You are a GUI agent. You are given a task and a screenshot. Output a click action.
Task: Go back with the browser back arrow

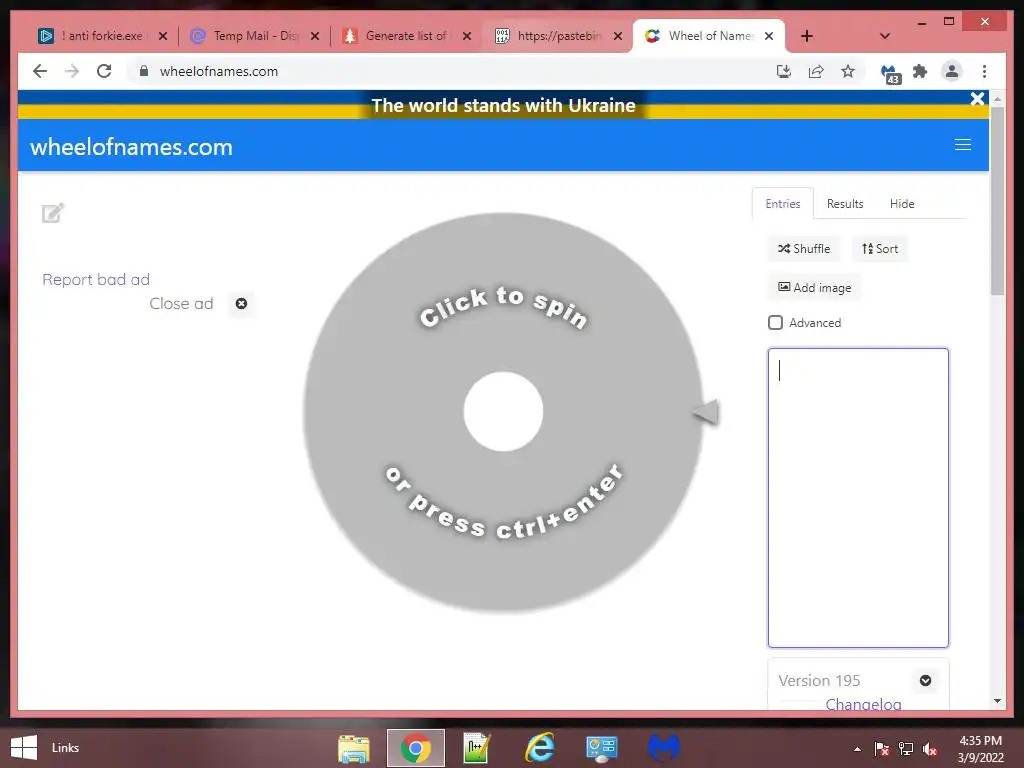tap(40, 71)
